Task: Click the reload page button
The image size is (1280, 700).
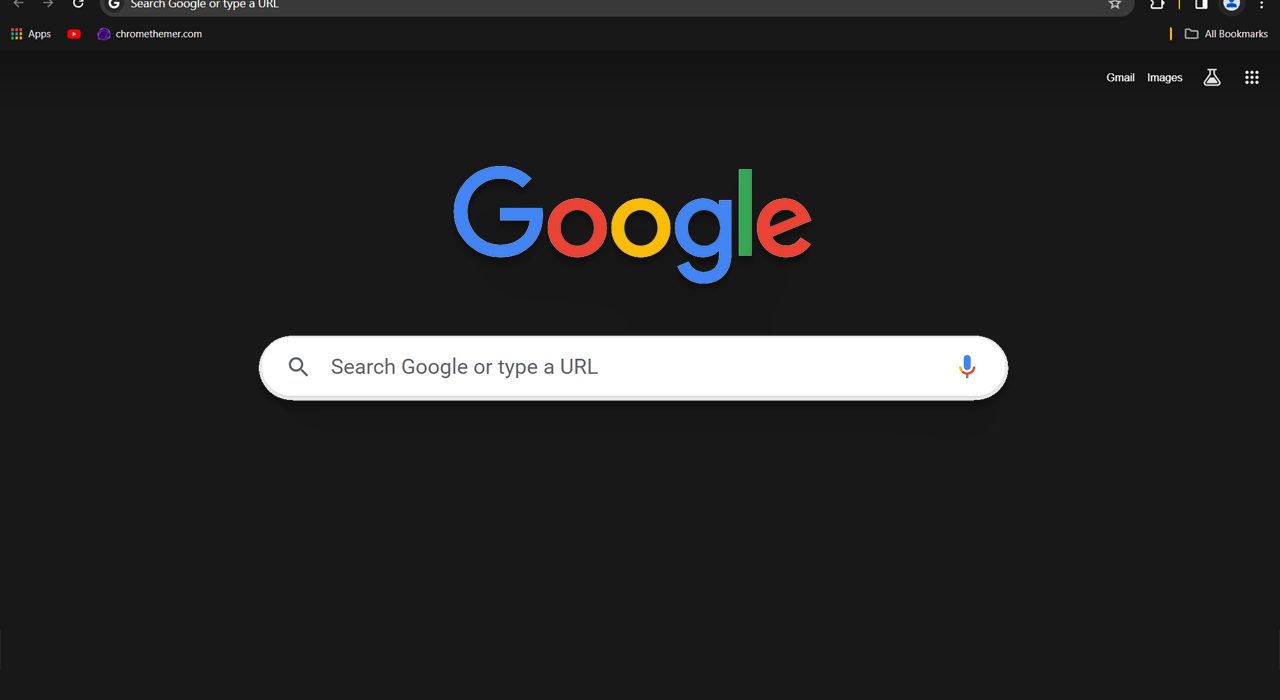Action: point(78,4)
